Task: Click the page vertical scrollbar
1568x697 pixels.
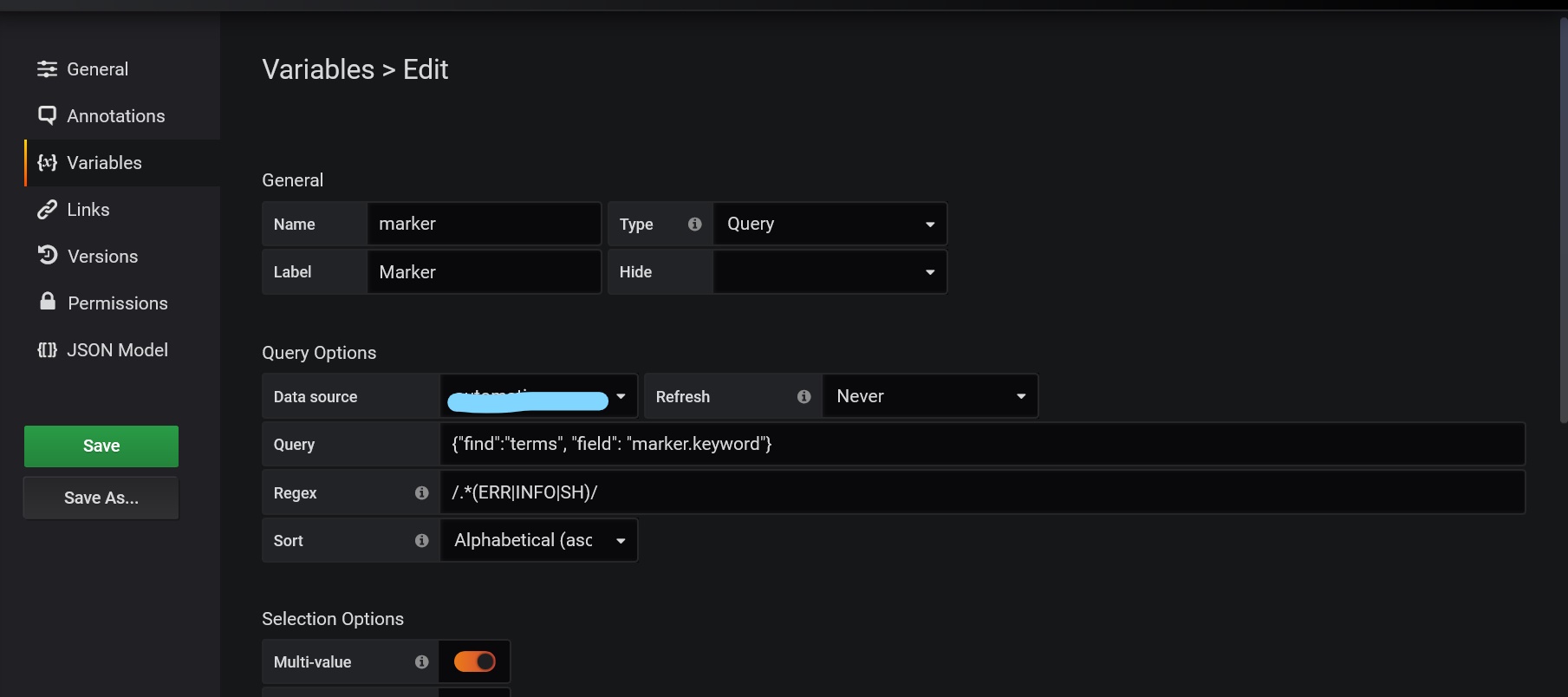Action: [x=1563, y=221]
